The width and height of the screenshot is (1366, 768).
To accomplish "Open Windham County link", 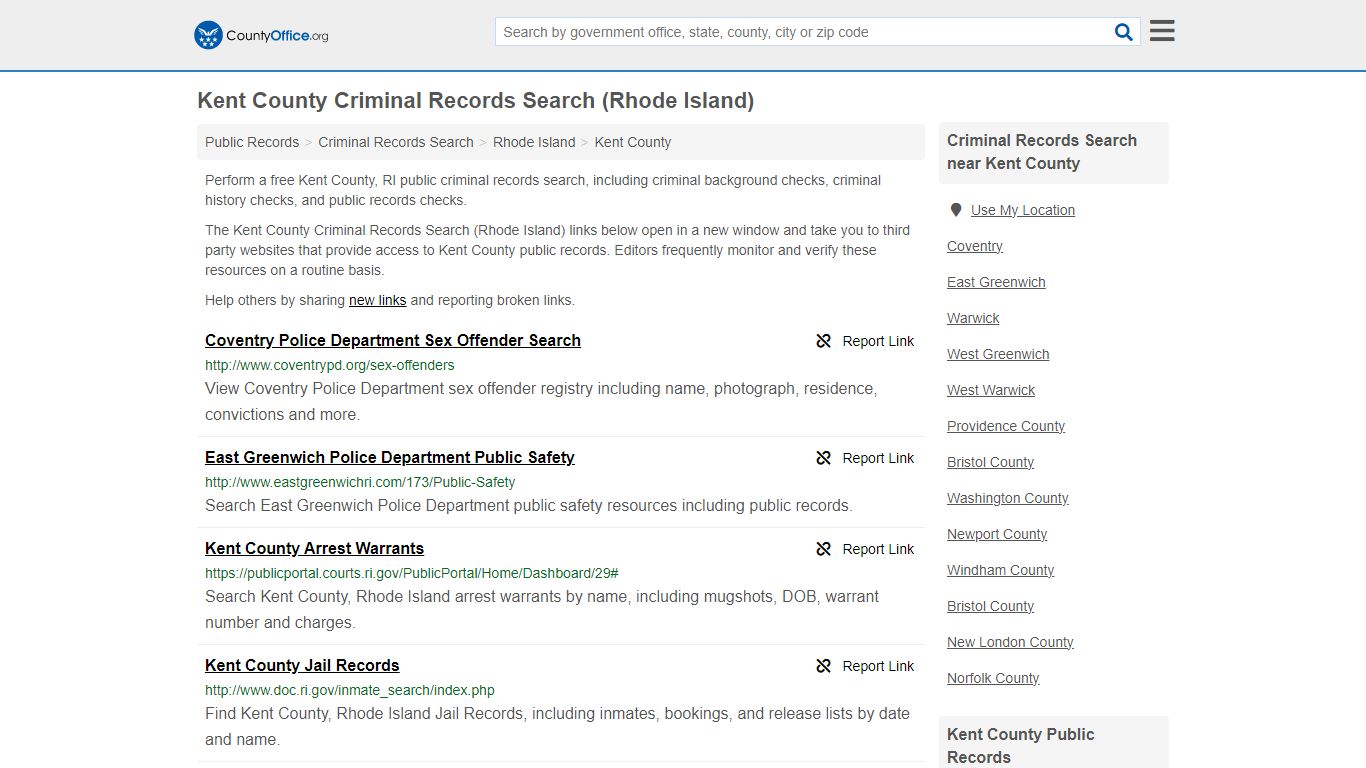I will [1000, 570].
